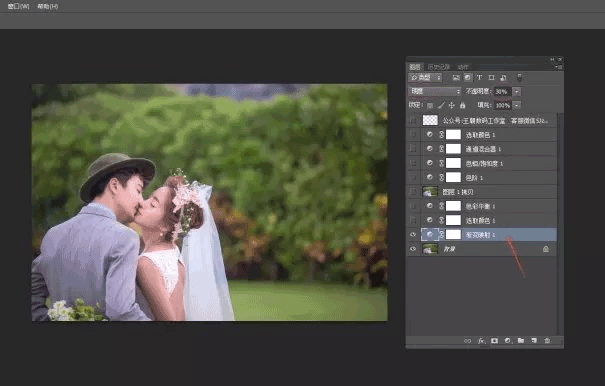Click the transparent watermark layer thumbnail

(430, 120)
